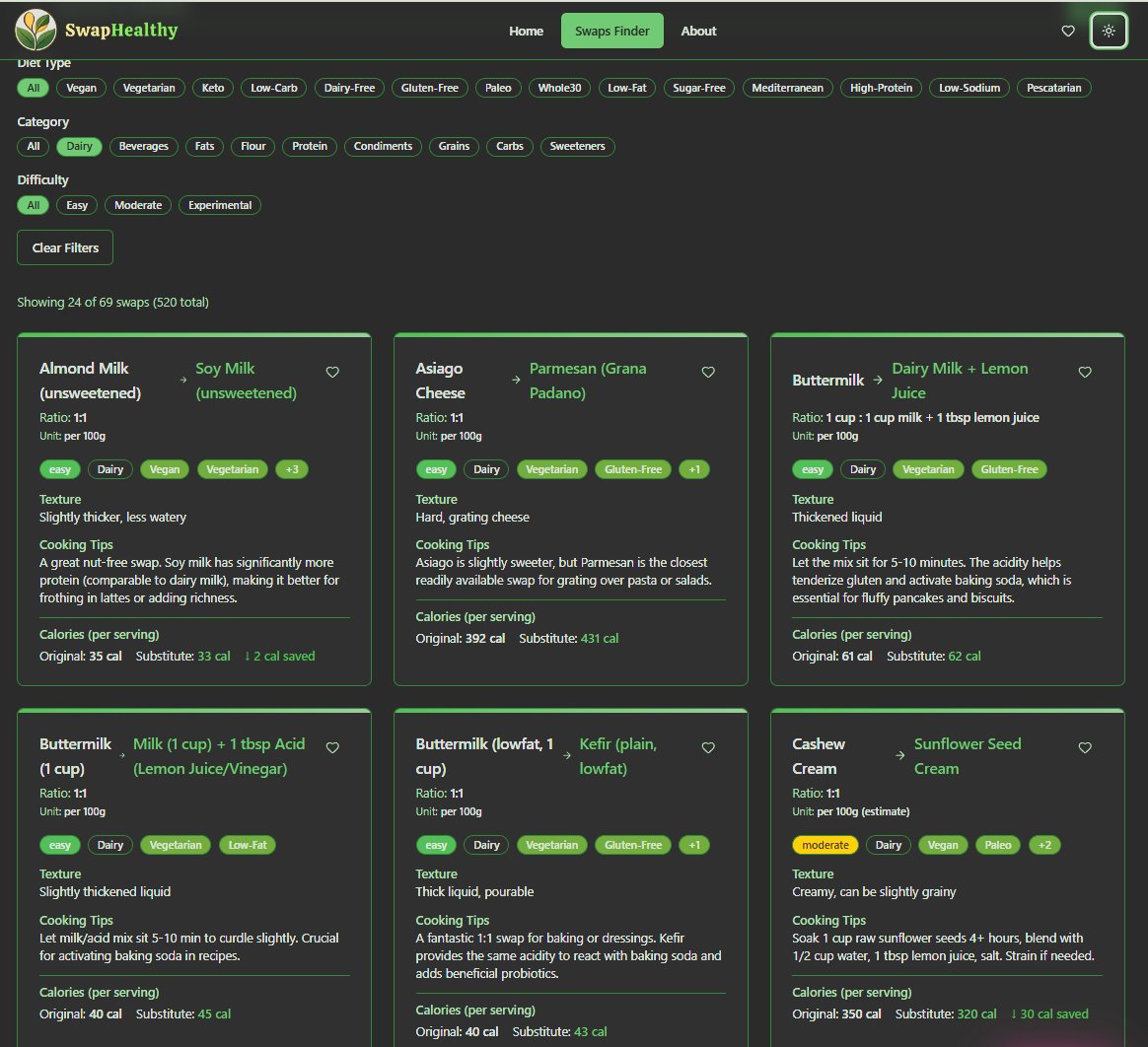Favorite the Asiago Cheese to Parmesan swap

(708, 373)
